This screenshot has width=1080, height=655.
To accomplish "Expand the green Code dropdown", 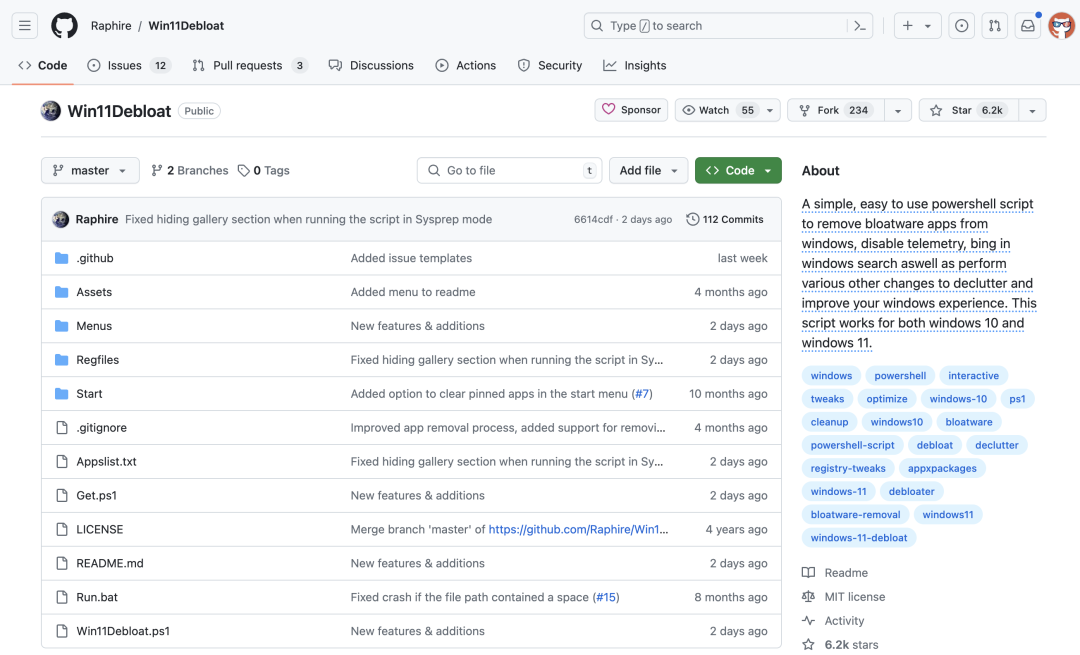I will point(738,171).
